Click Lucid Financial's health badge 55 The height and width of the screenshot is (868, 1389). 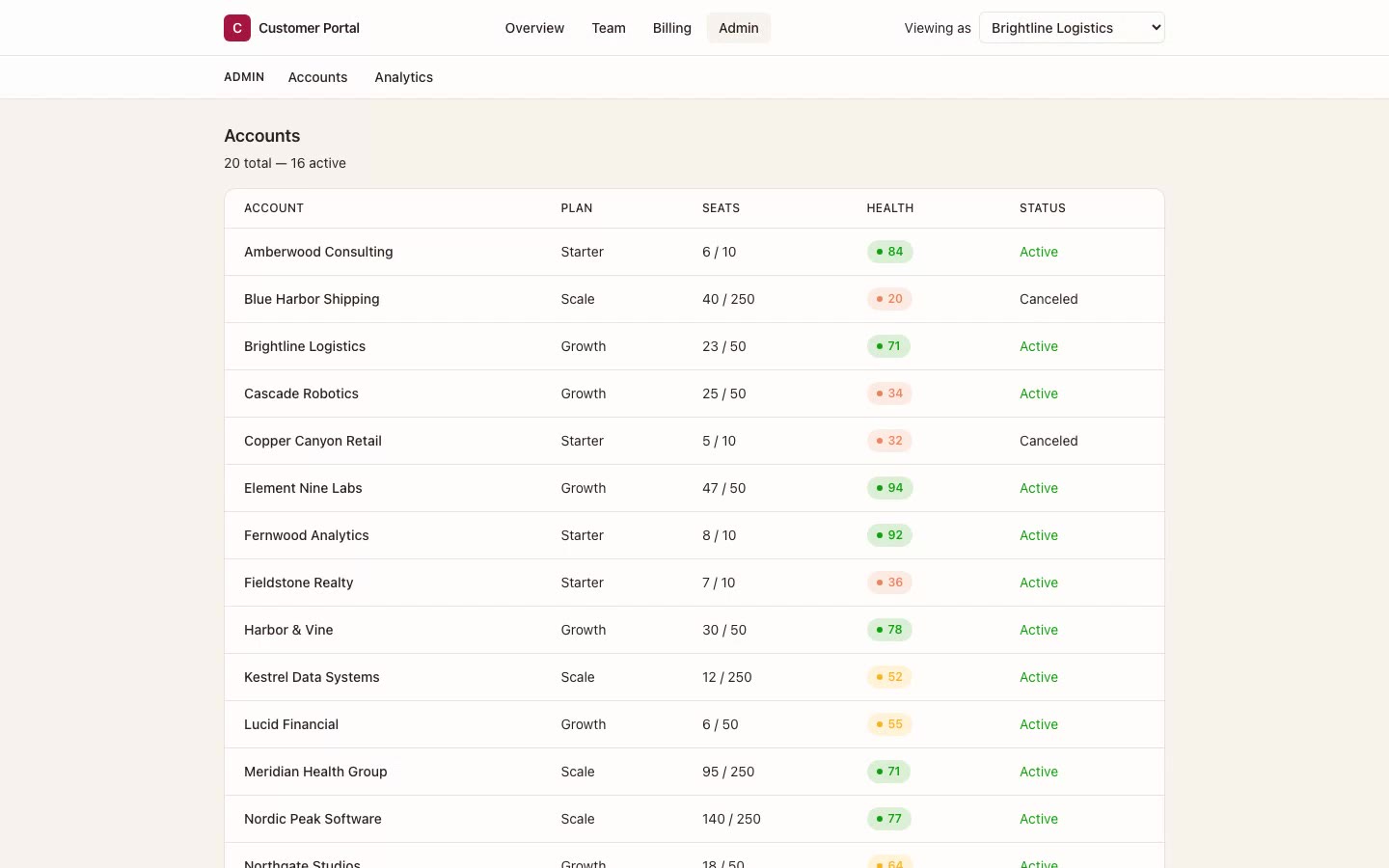click(889, 724)
